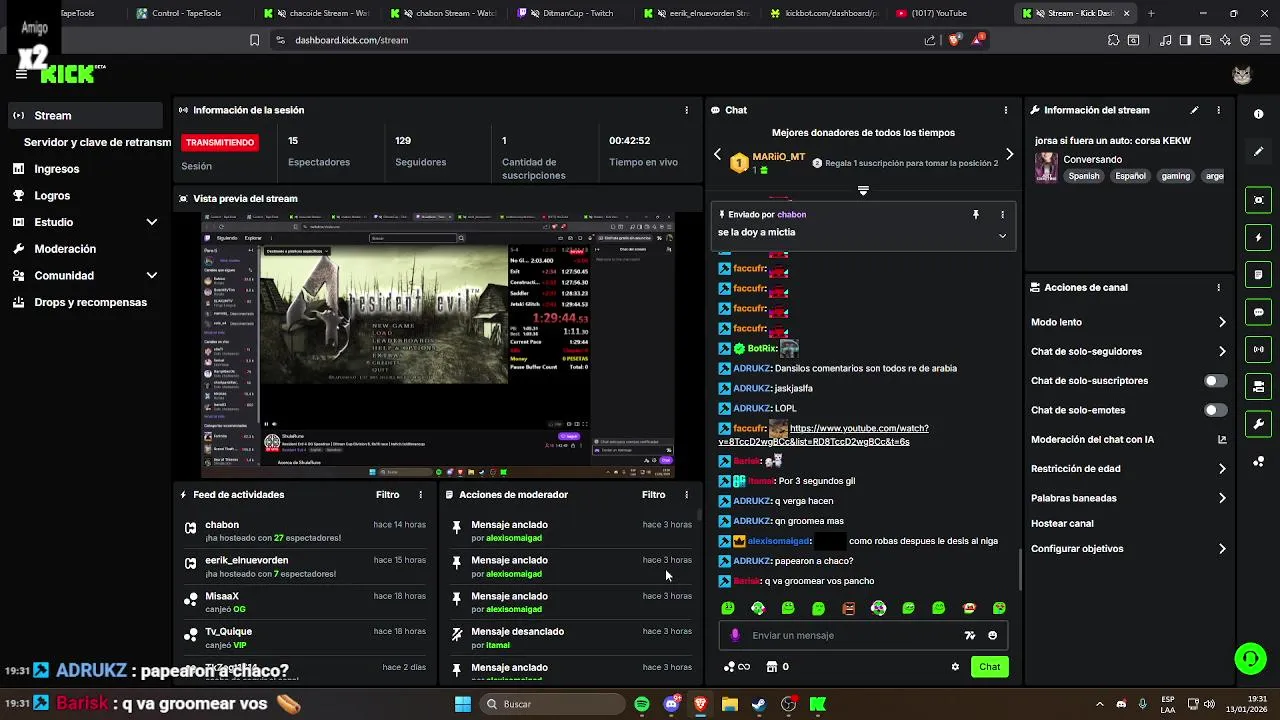The height and width of the screenshot is (720, 1280).
Task: Toggle Chat de solo-emotes switch
Action: point(1215,410)
